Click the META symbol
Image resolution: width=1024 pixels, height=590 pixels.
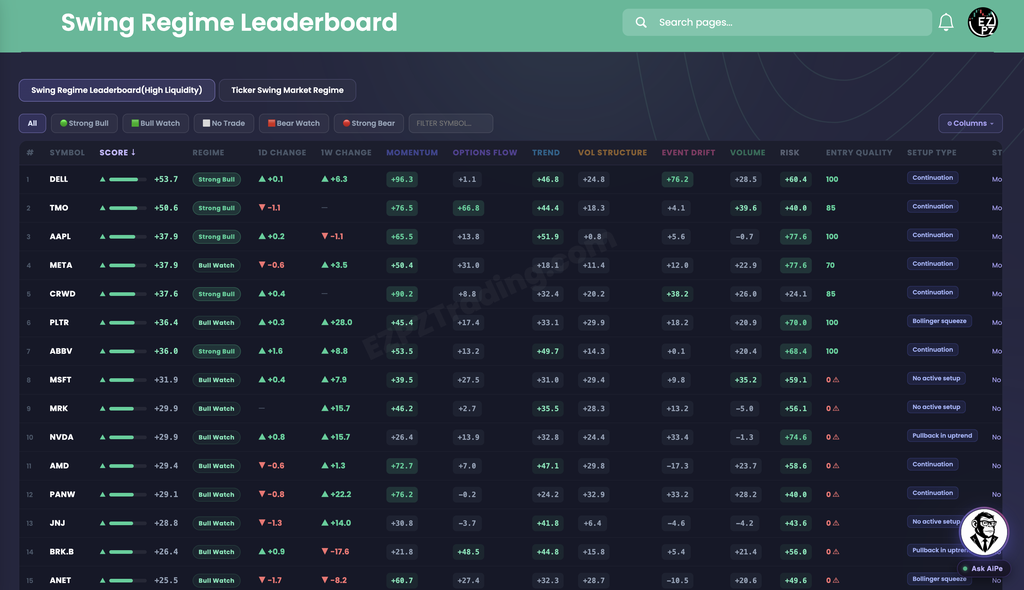[61, 265]
